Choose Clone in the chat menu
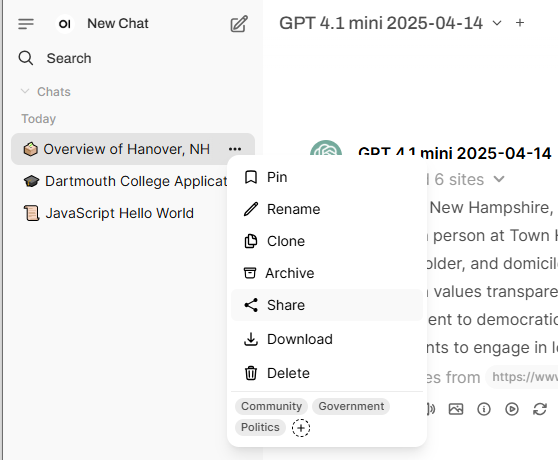The height and width of the screenshot is (460, 558). click(x=327, y=241)
